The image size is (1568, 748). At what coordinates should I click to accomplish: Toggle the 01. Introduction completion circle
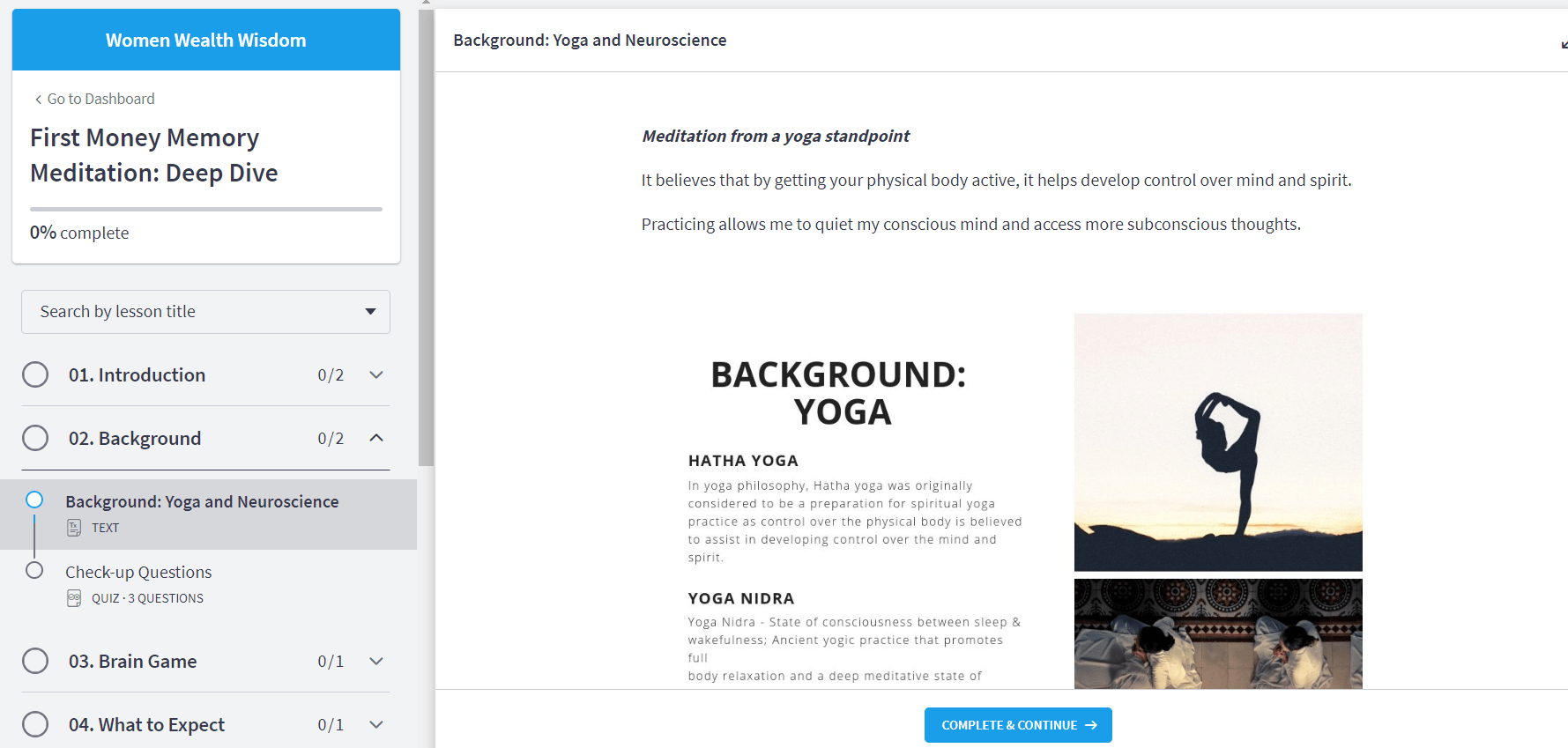point(35,374)
